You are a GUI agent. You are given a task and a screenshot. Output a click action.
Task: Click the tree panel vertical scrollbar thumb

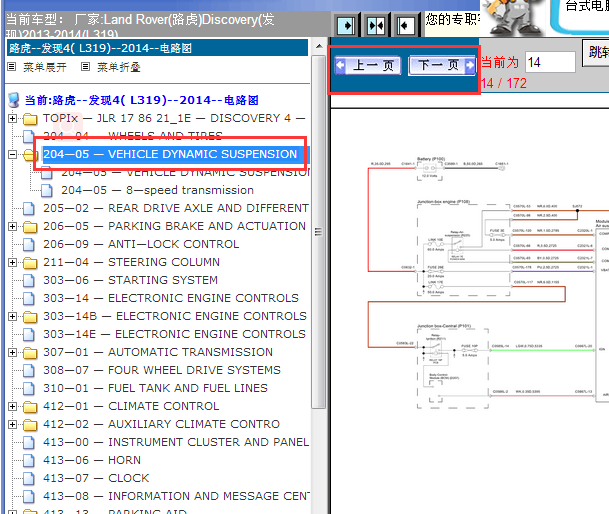click(x=318, y=232)
